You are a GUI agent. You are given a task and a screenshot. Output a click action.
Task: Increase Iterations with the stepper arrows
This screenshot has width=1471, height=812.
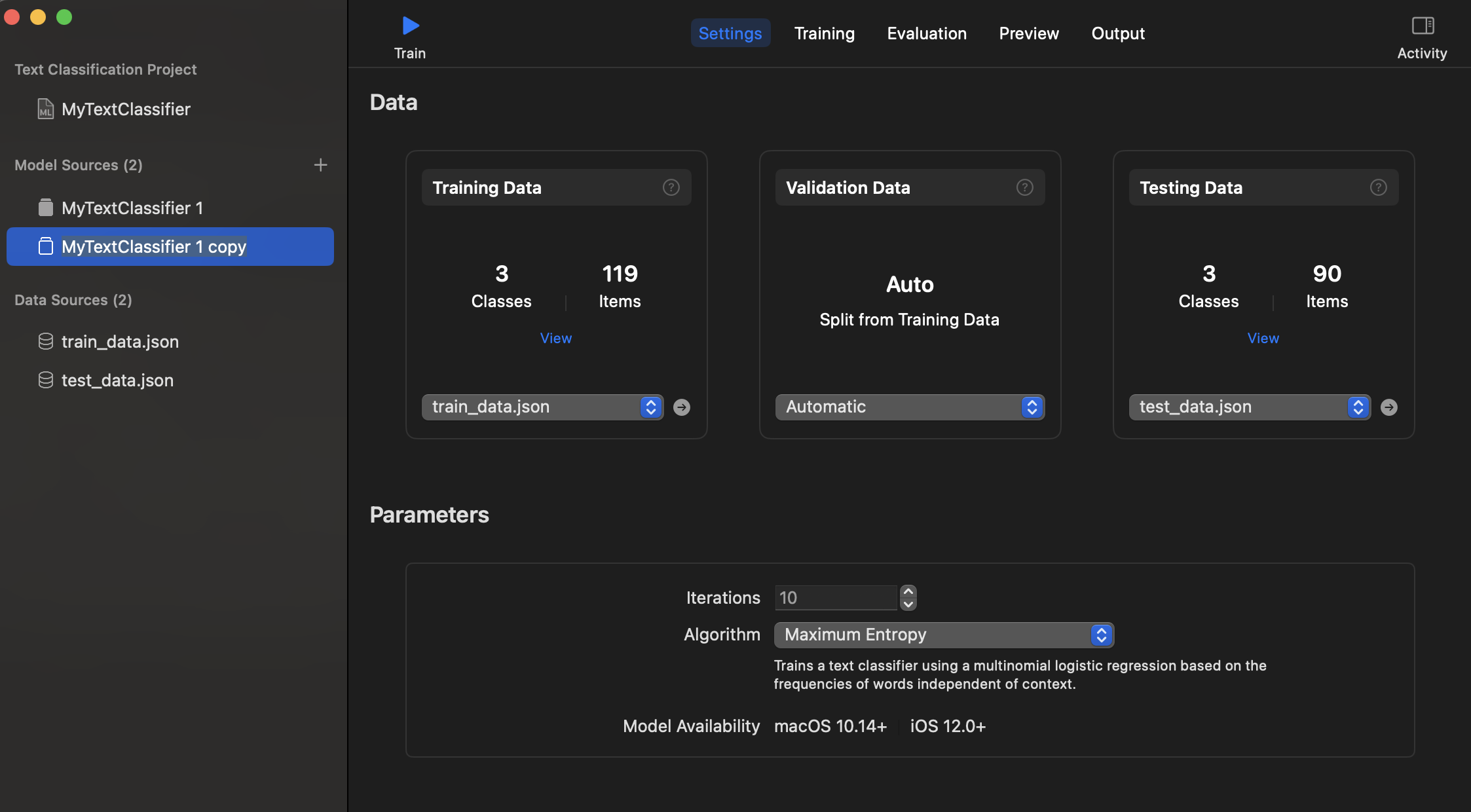click(x=908, y=591)
